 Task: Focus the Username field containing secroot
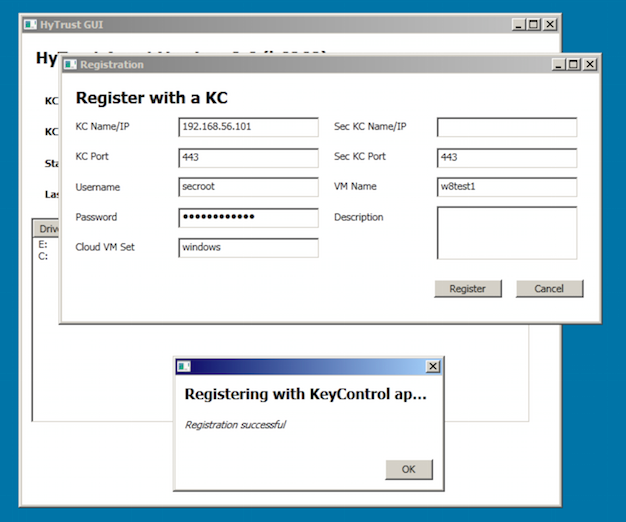pyautogui.click(x=248, y=187)
